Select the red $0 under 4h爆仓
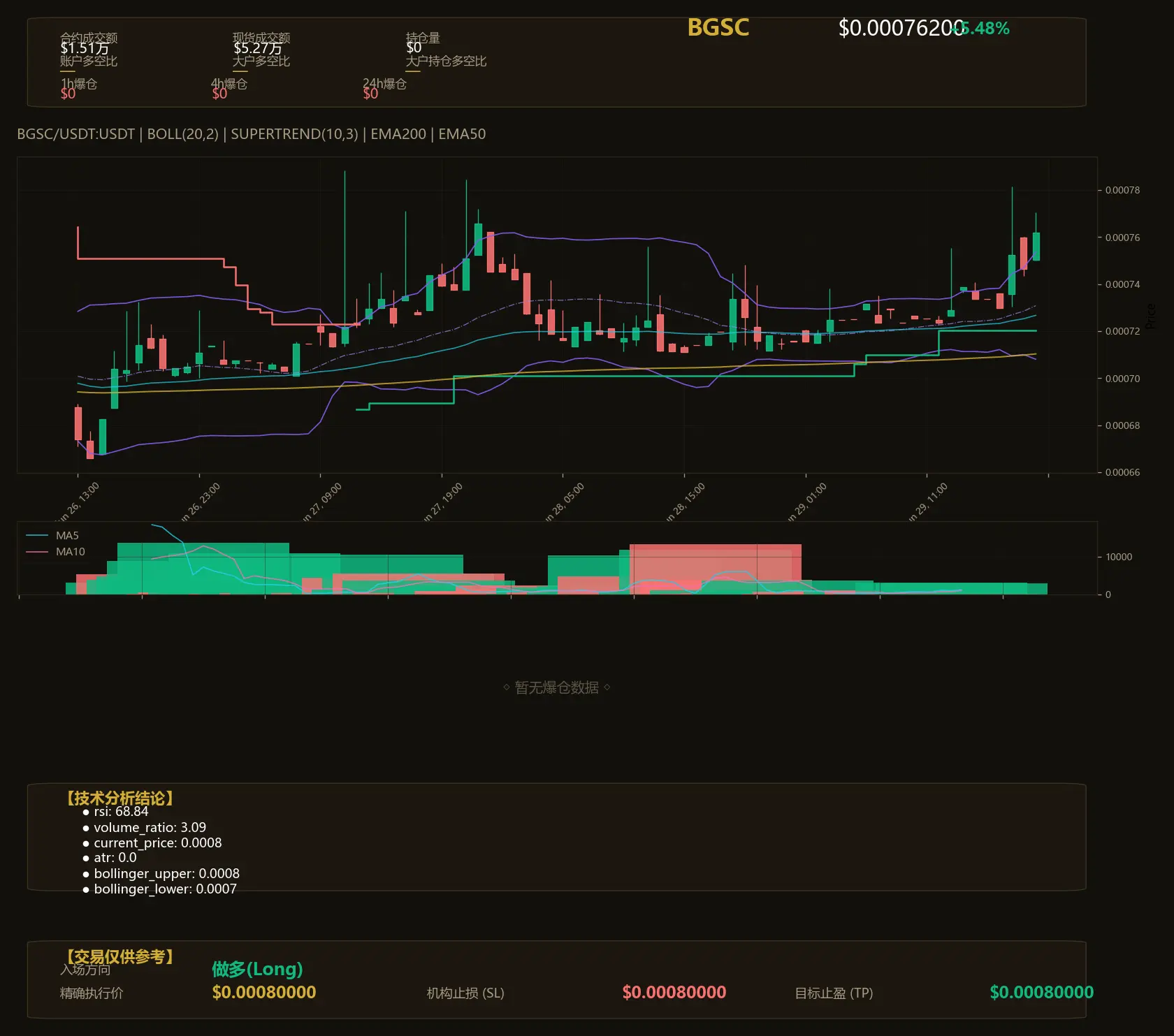Viewport: 1174px width, 1036px height. pos(219,94)
